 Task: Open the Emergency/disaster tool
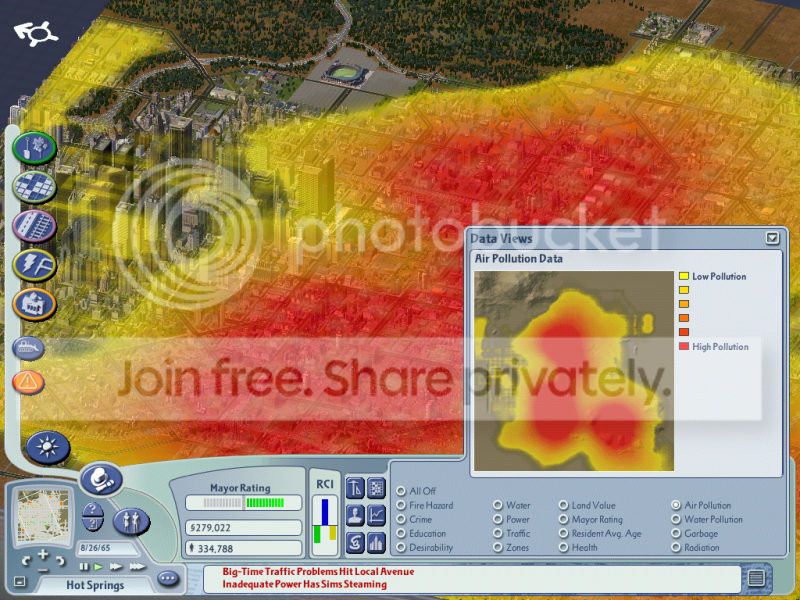point(28,382)
